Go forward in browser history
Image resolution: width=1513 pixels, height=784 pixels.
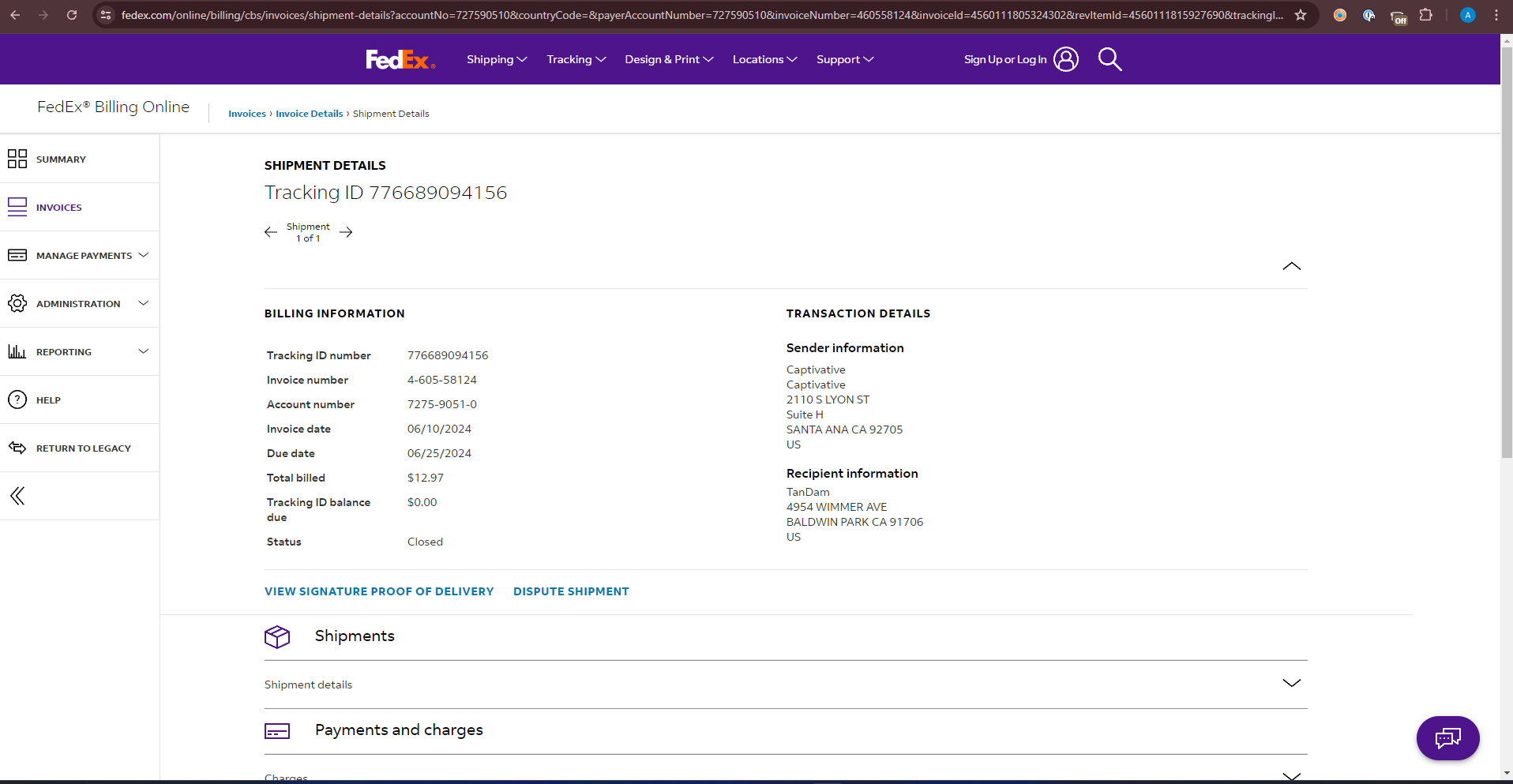point(43,15)
